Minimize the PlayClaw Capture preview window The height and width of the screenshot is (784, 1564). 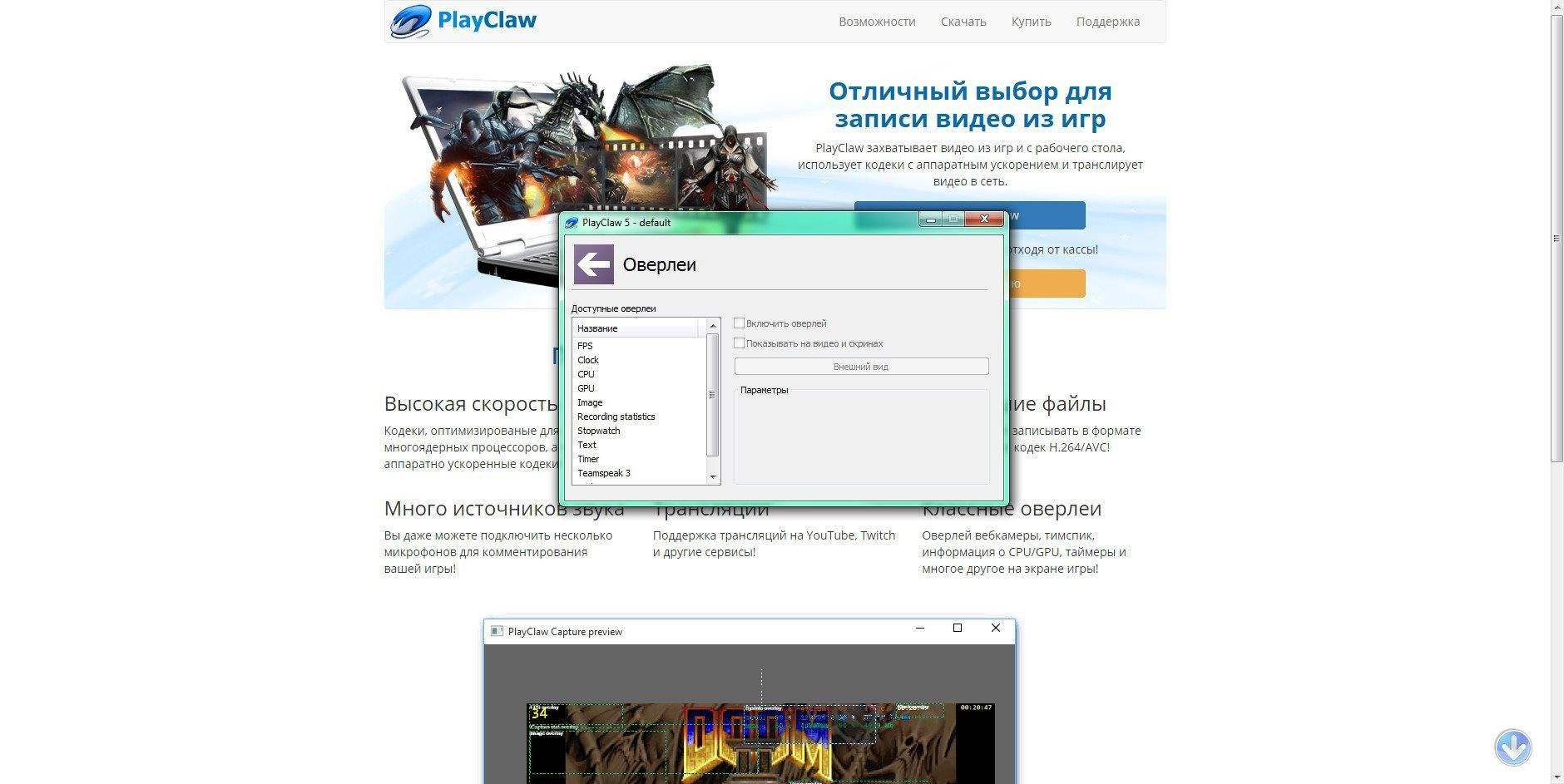[920, 628]
